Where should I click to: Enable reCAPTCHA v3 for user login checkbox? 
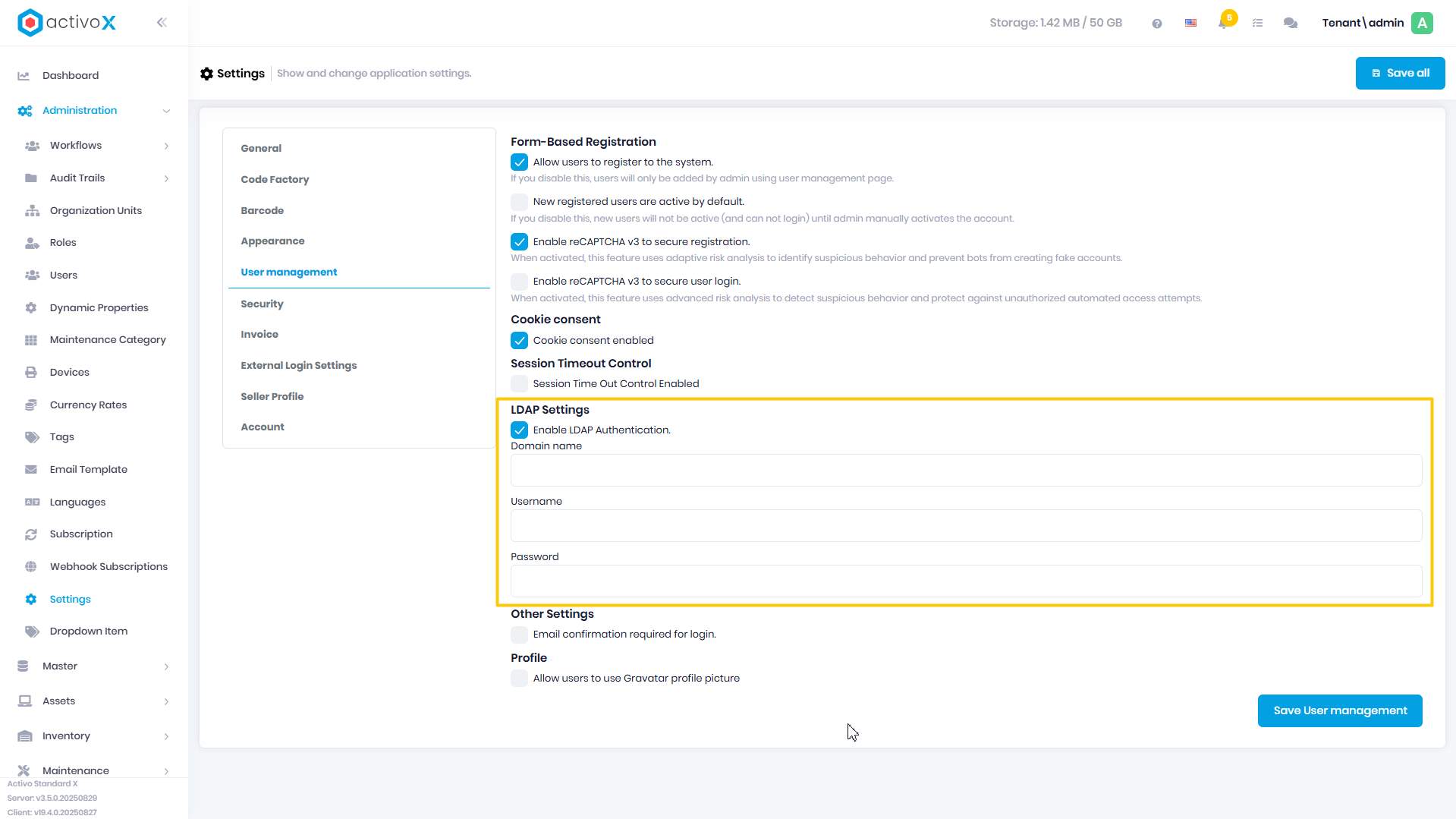pos(519,282)
